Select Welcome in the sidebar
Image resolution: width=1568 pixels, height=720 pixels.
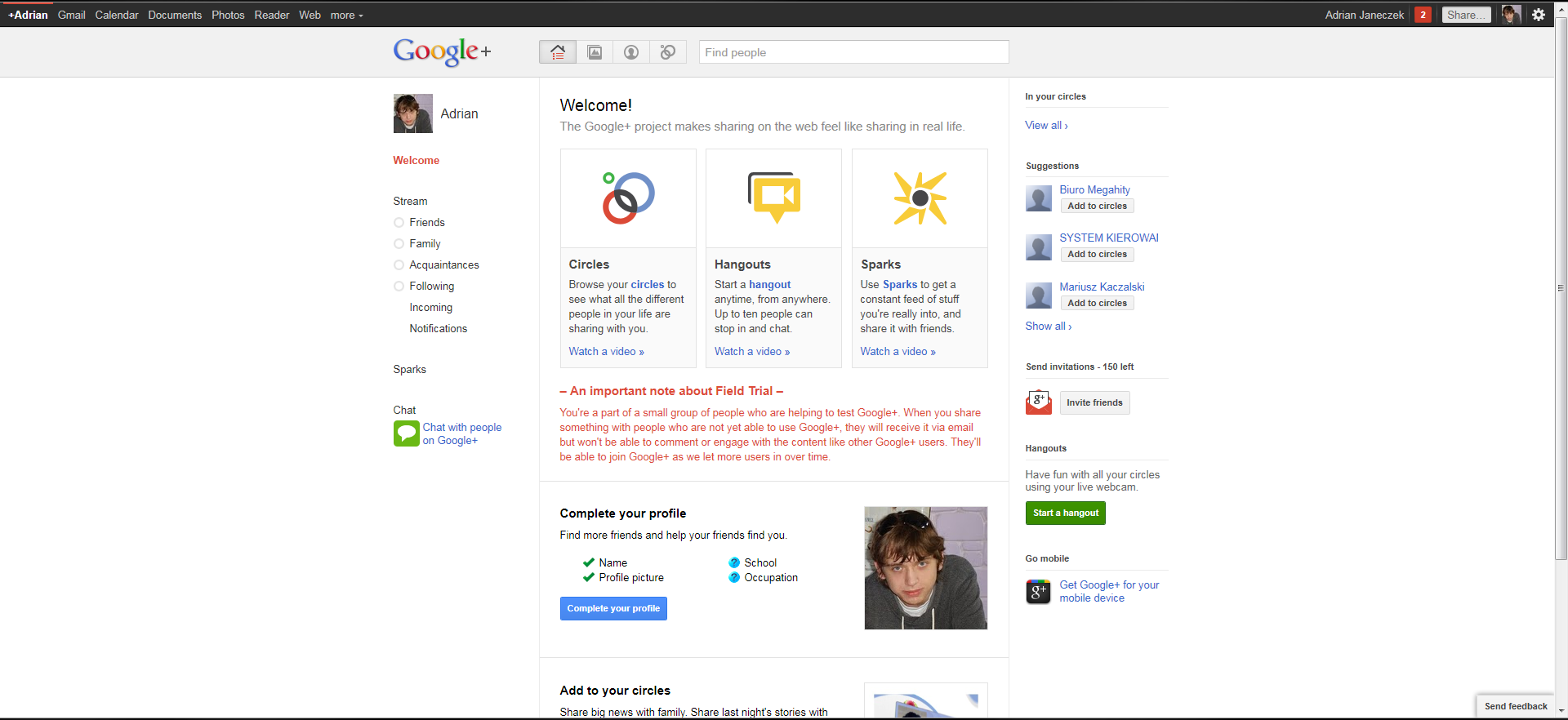tap(416, 161)
